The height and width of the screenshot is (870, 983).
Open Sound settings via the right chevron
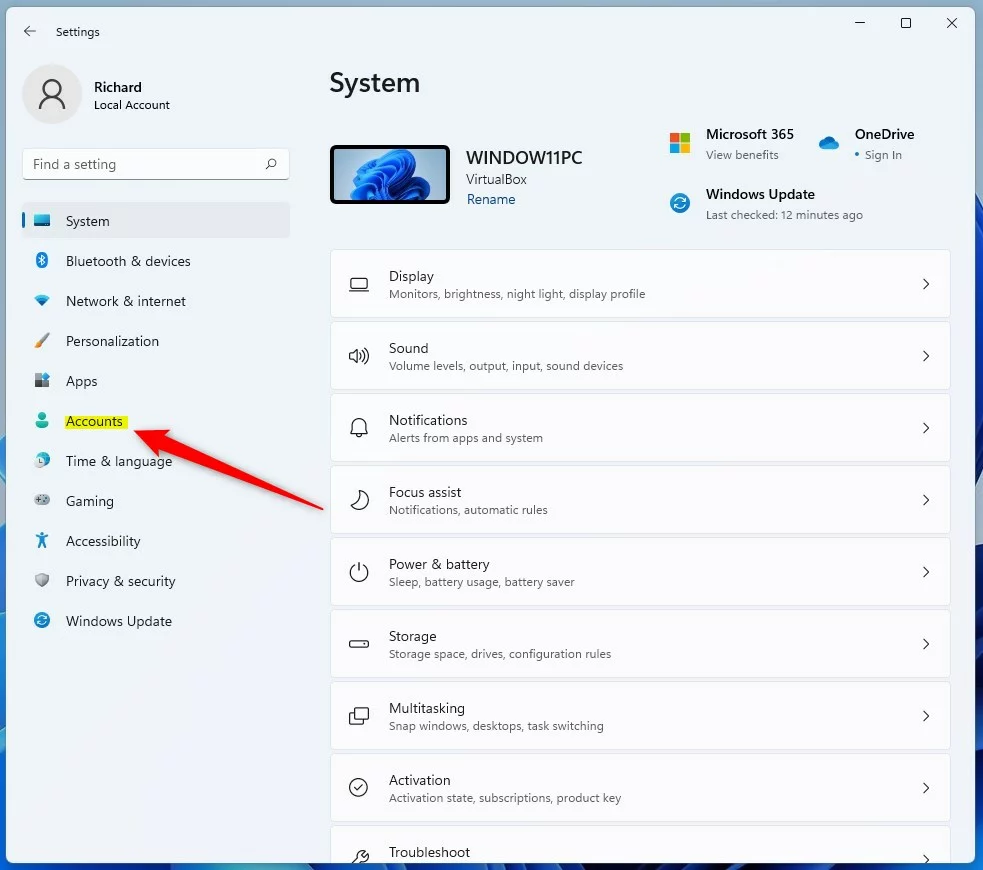(925, 356)
